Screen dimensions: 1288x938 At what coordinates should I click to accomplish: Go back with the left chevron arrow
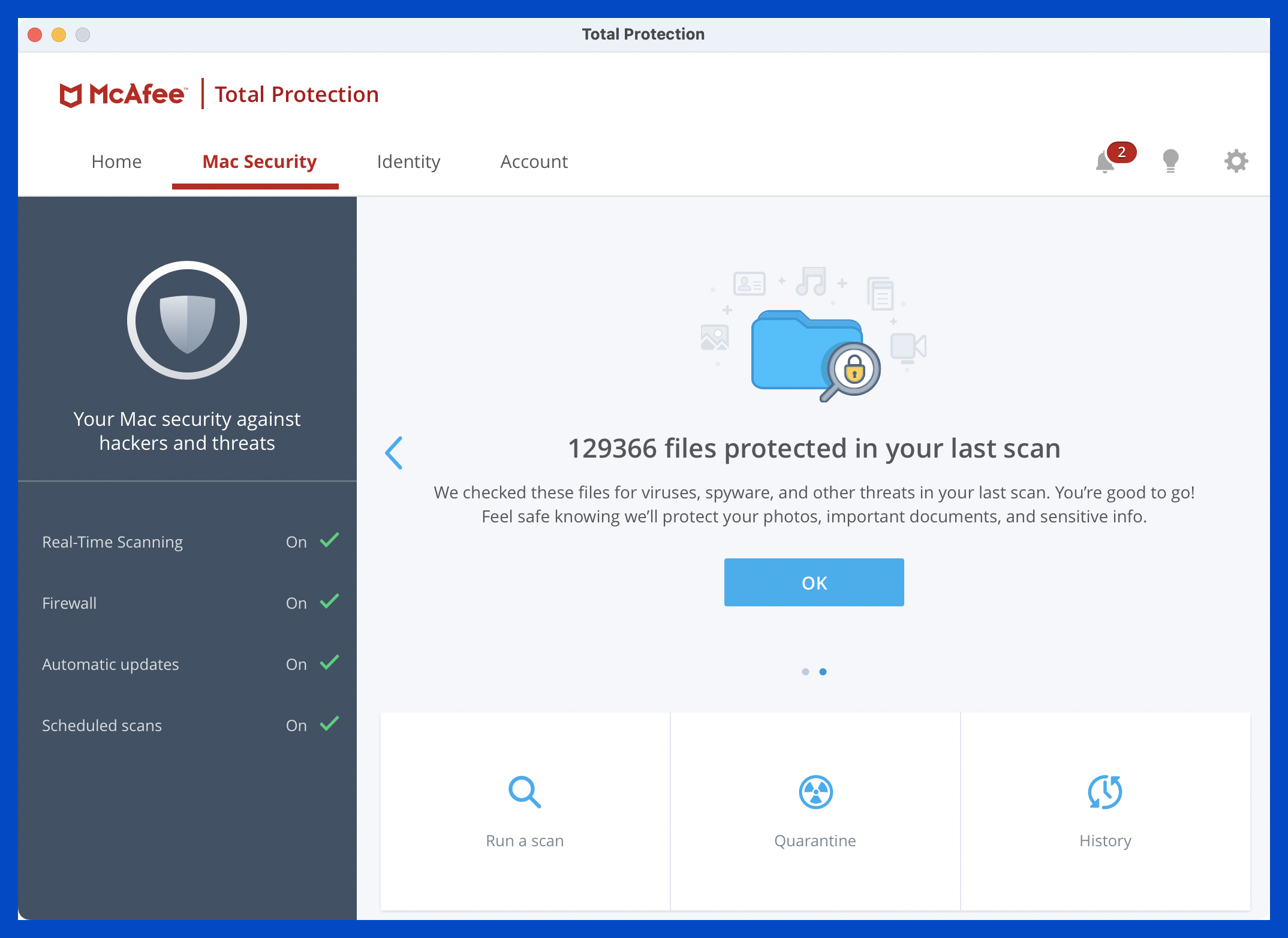click(x=394, y=453)
